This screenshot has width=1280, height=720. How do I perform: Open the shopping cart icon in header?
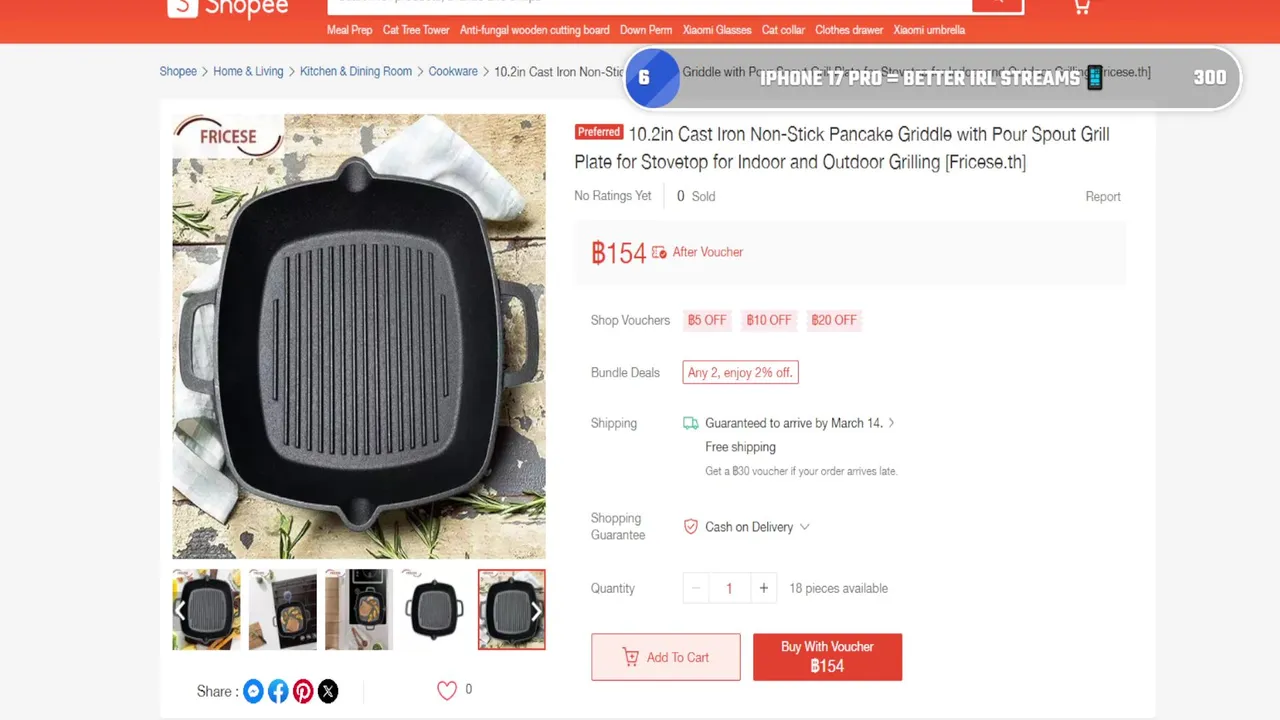click(1081, 7)
